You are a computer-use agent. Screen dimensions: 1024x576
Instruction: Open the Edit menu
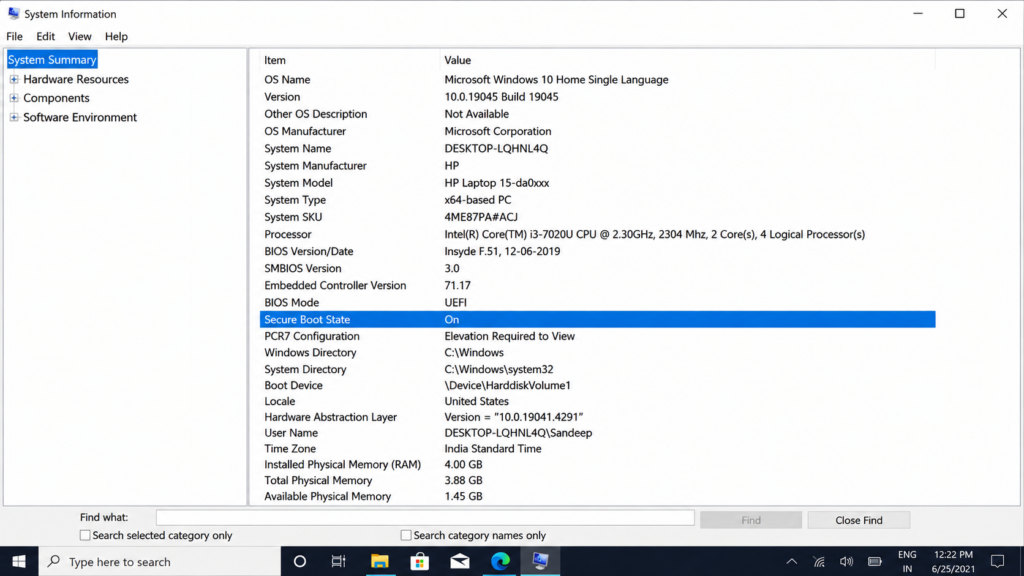(x=45, y=37)
